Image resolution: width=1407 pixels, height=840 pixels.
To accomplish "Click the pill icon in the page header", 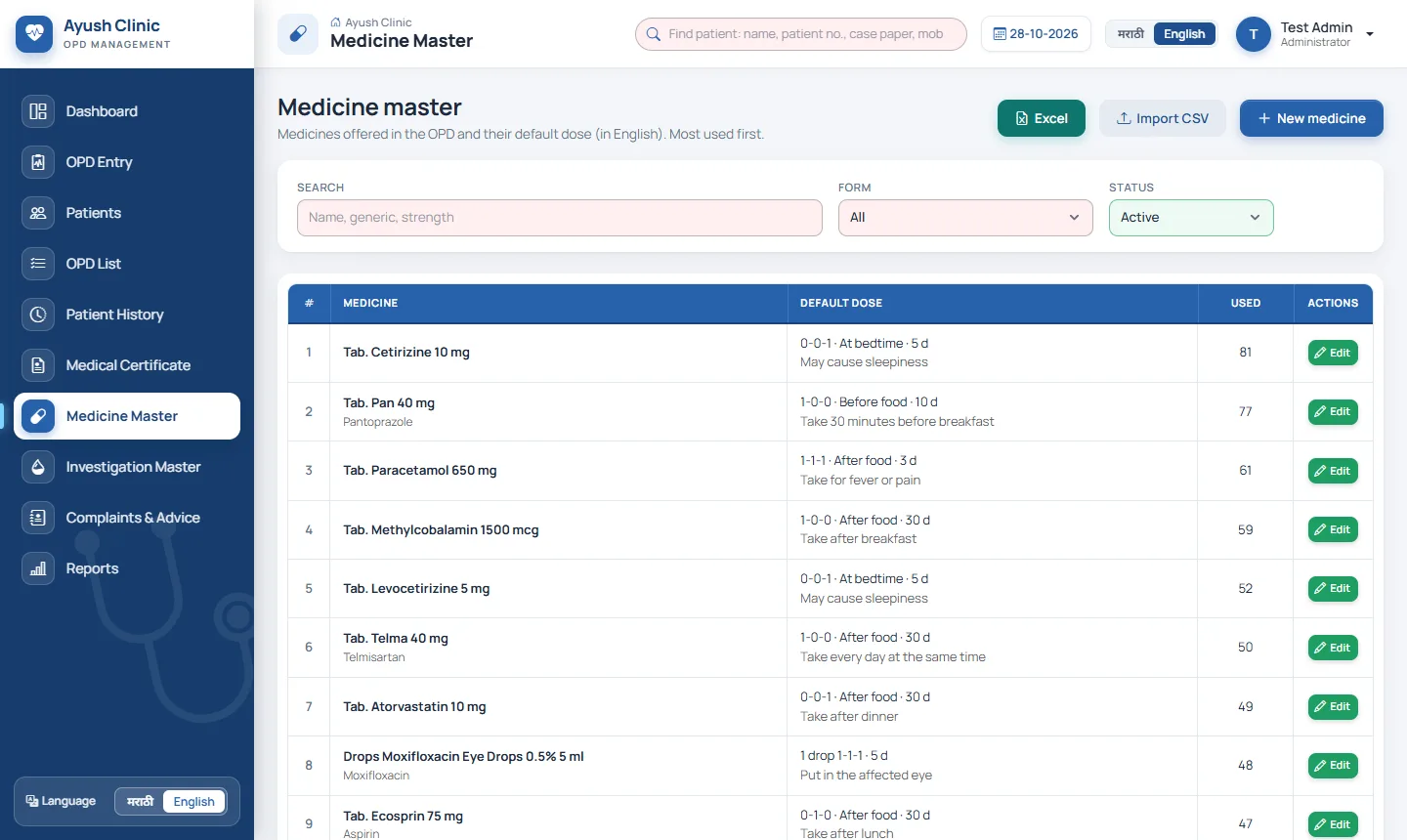I will (x=298, y=34).
